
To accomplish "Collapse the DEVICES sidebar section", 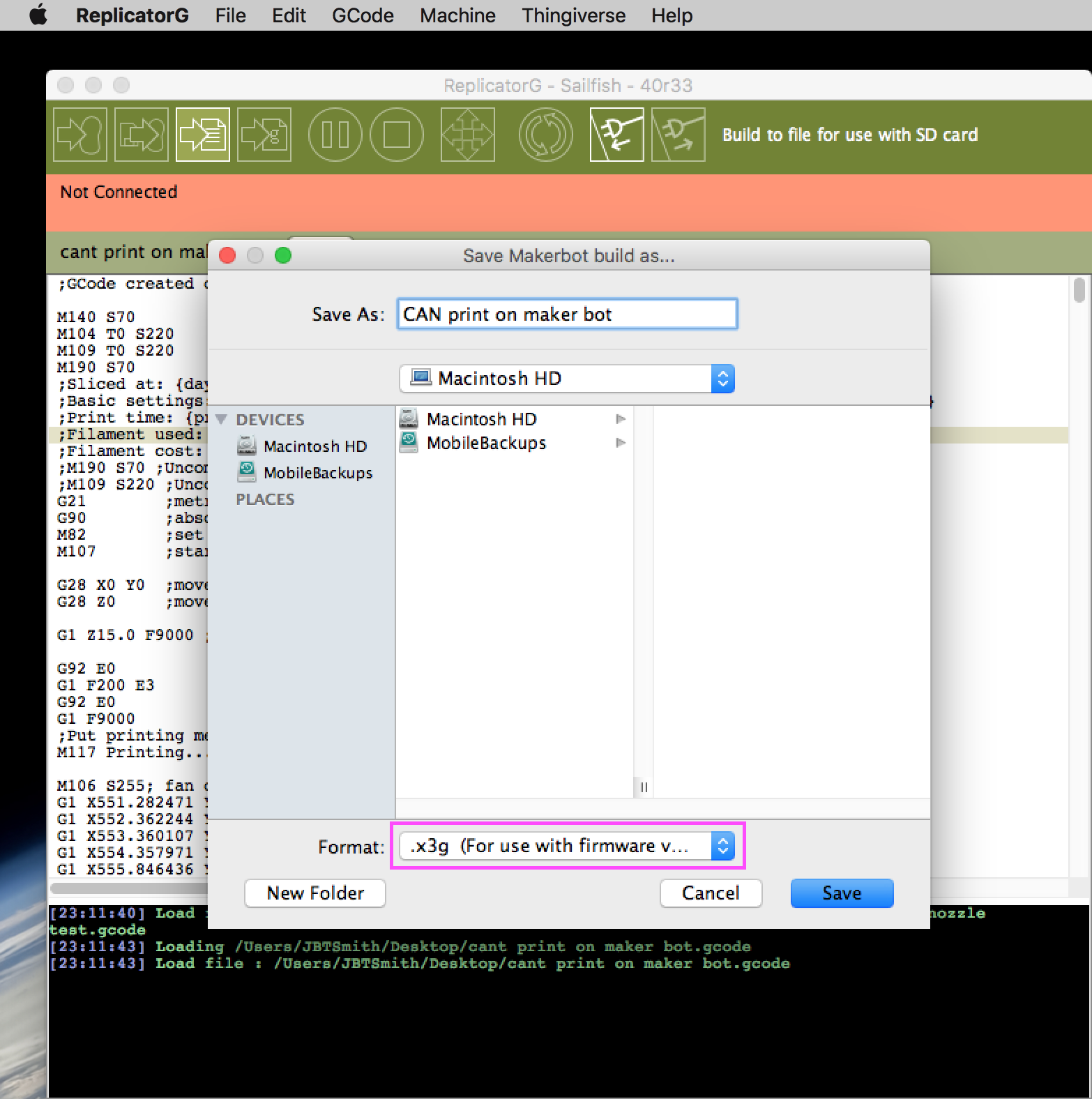I will pyautogui.click(x=222, y=419).
